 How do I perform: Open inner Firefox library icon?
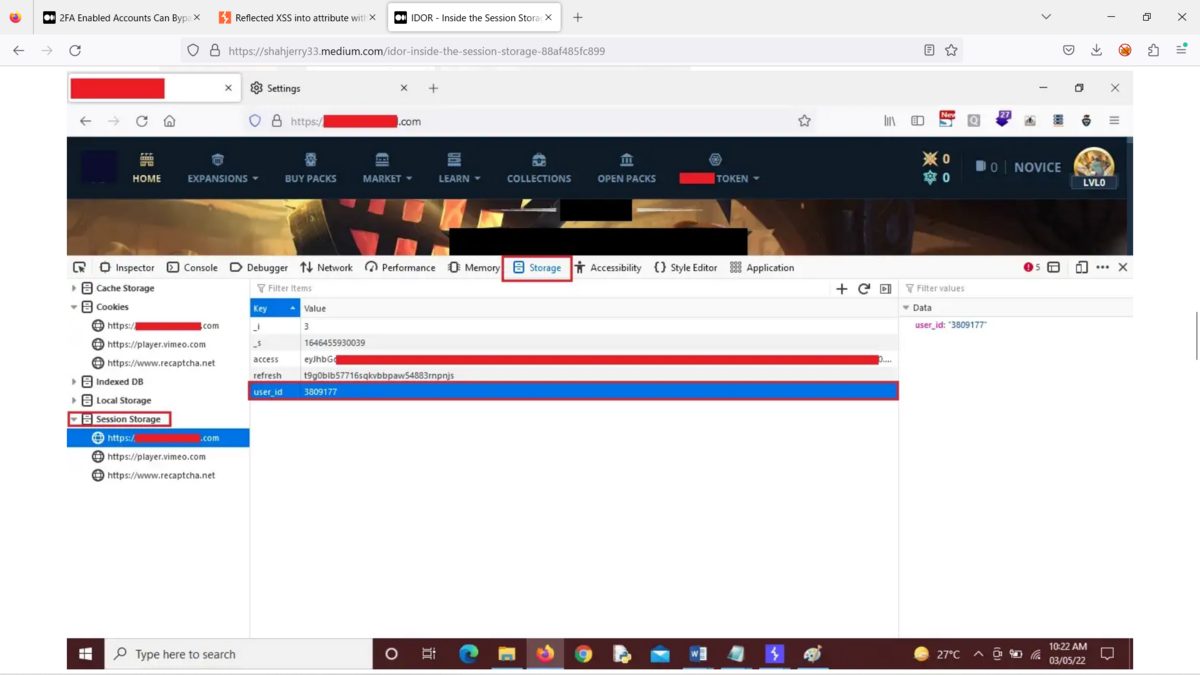click(x=889, y=121)
